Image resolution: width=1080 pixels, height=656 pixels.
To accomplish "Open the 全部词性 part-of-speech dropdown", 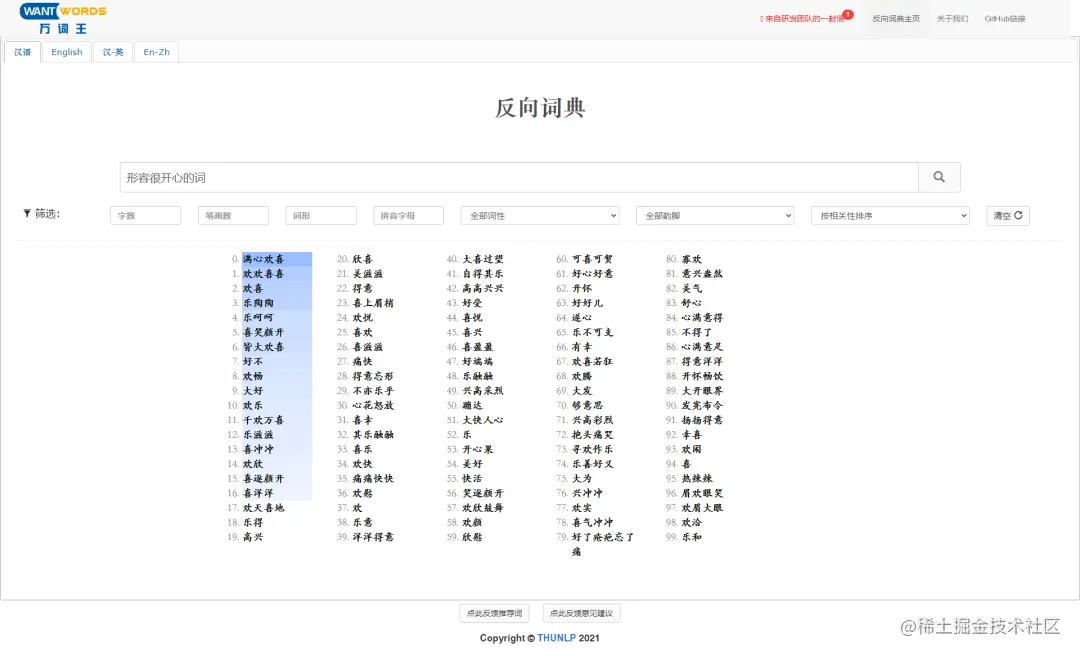I will 539,215.
